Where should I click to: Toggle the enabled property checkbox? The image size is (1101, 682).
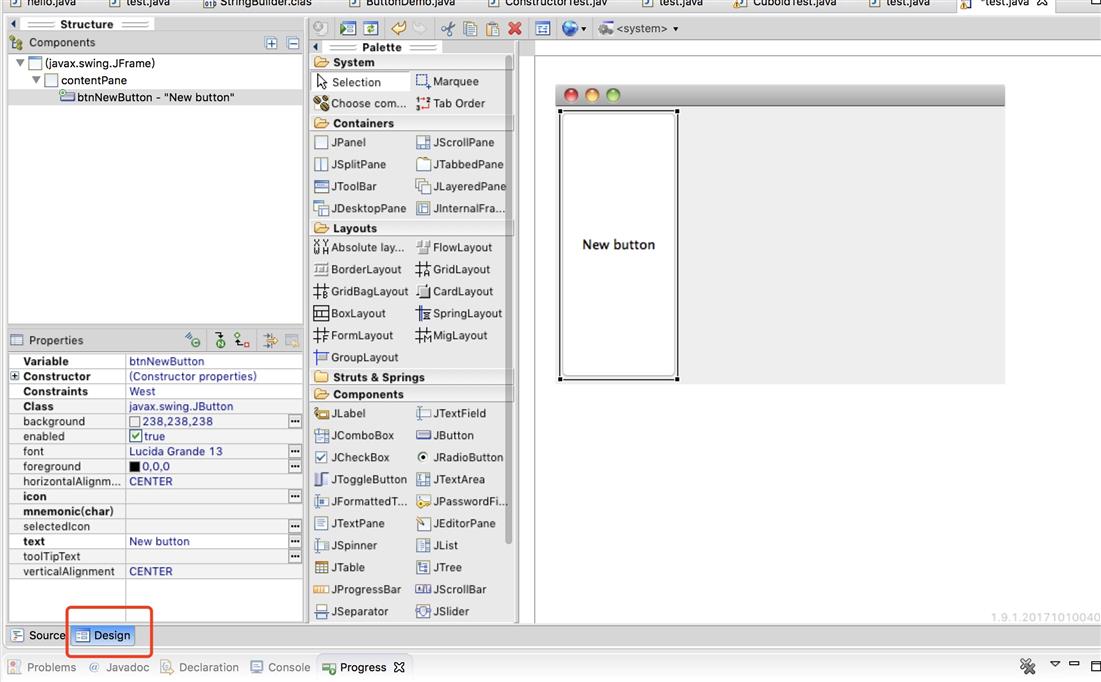pos(136,436)
